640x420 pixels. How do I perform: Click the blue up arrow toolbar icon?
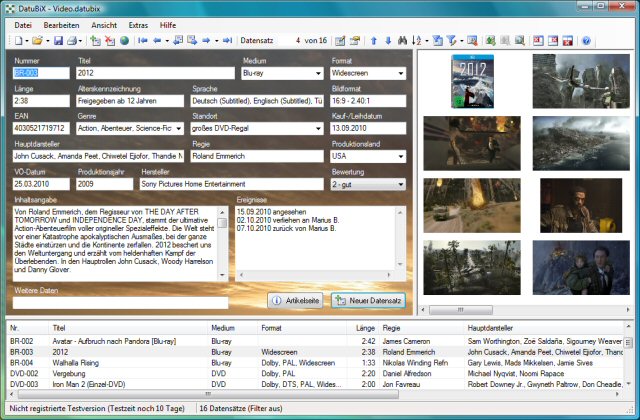coord(373,41)
